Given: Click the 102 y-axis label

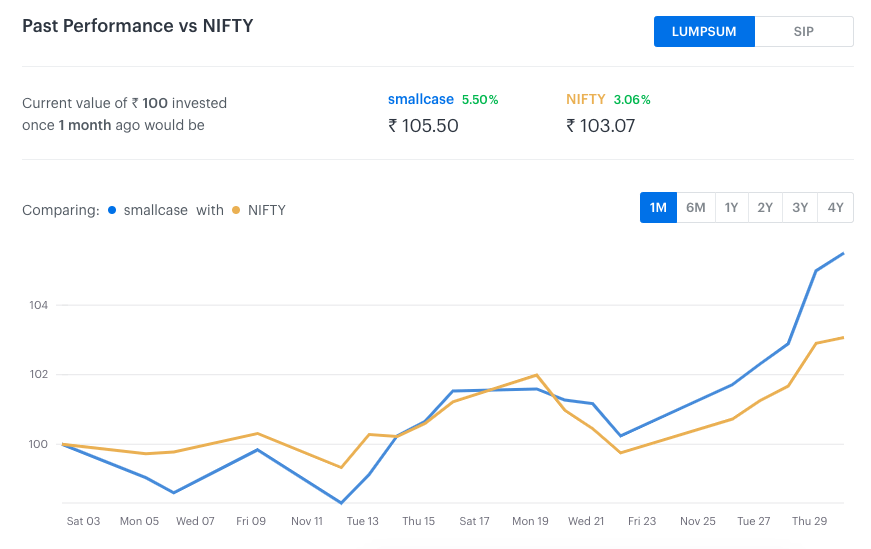Looking at the screenshot, I should (x=38, y=375).
